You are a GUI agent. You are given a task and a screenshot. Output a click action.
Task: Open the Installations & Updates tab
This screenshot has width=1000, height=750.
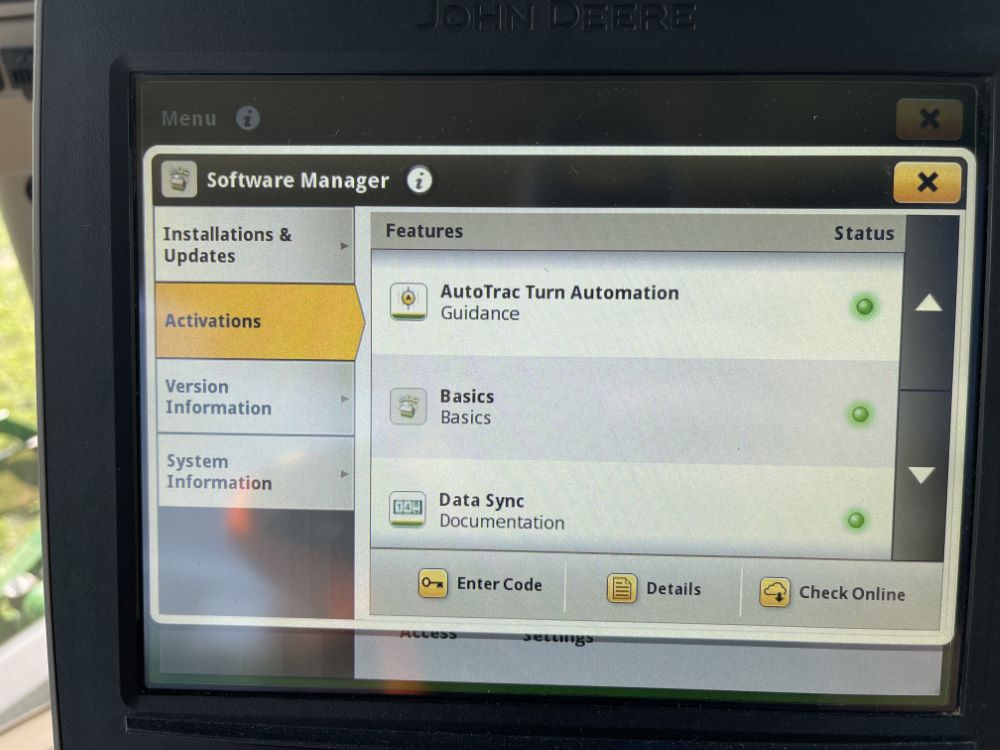coord(254,245)
